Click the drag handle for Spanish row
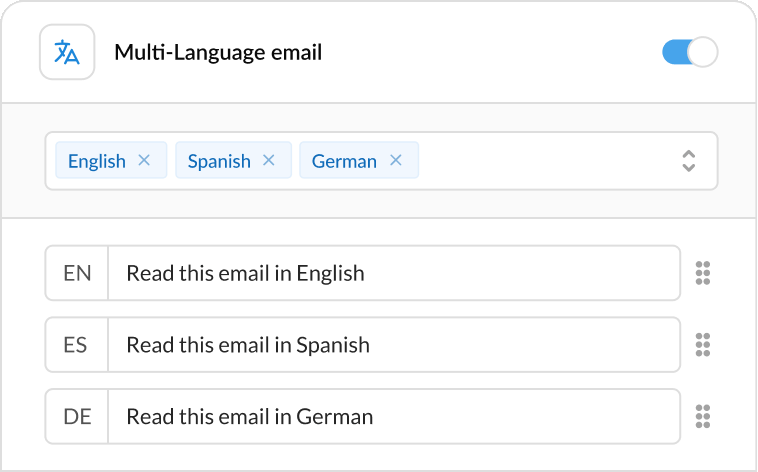Image resolution: width=758 pixels, height=472 pixels. pos(702,345)
